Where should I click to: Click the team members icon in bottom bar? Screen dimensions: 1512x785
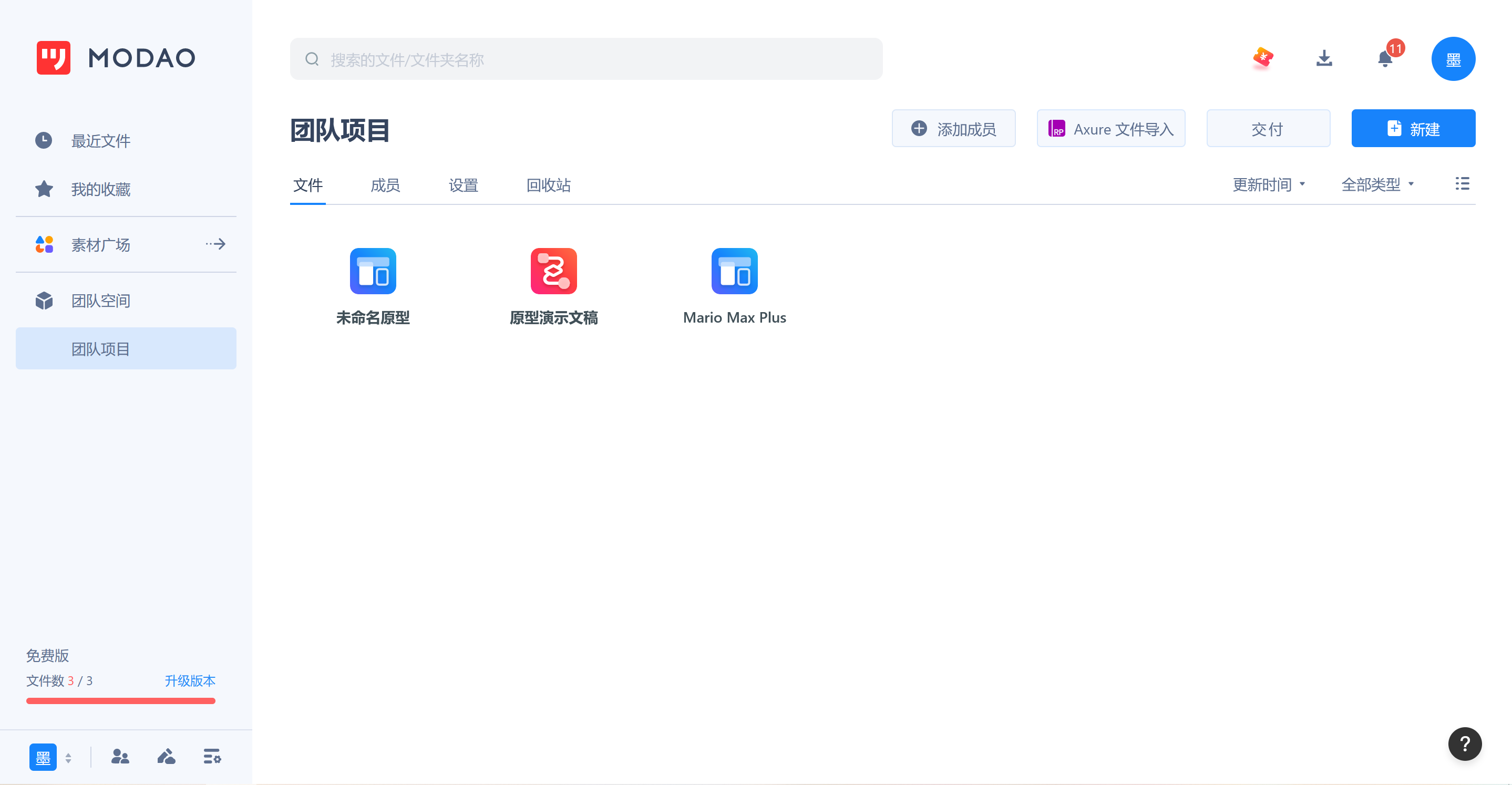pos(120,756)
